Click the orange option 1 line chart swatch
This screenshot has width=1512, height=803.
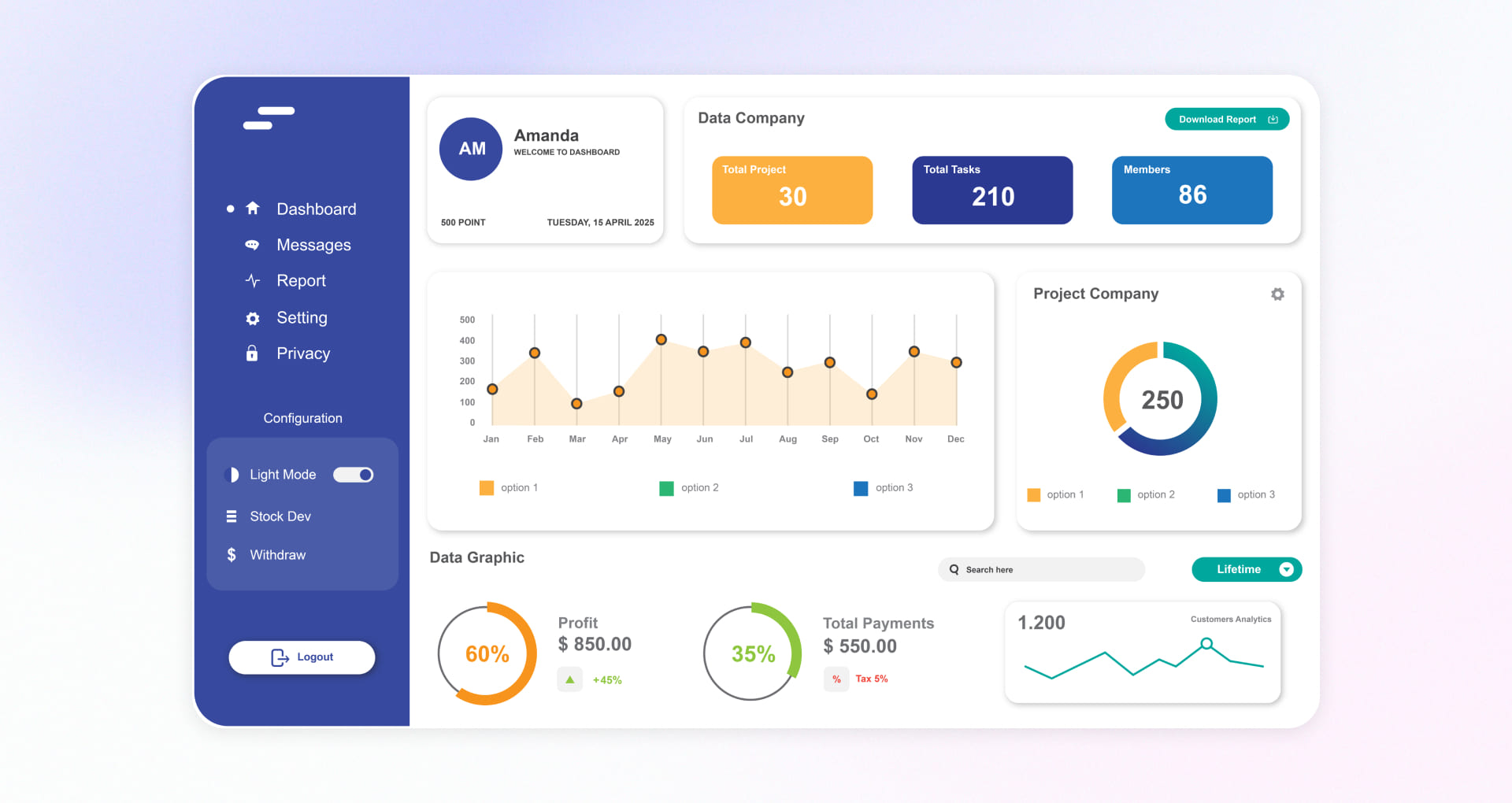487,488
